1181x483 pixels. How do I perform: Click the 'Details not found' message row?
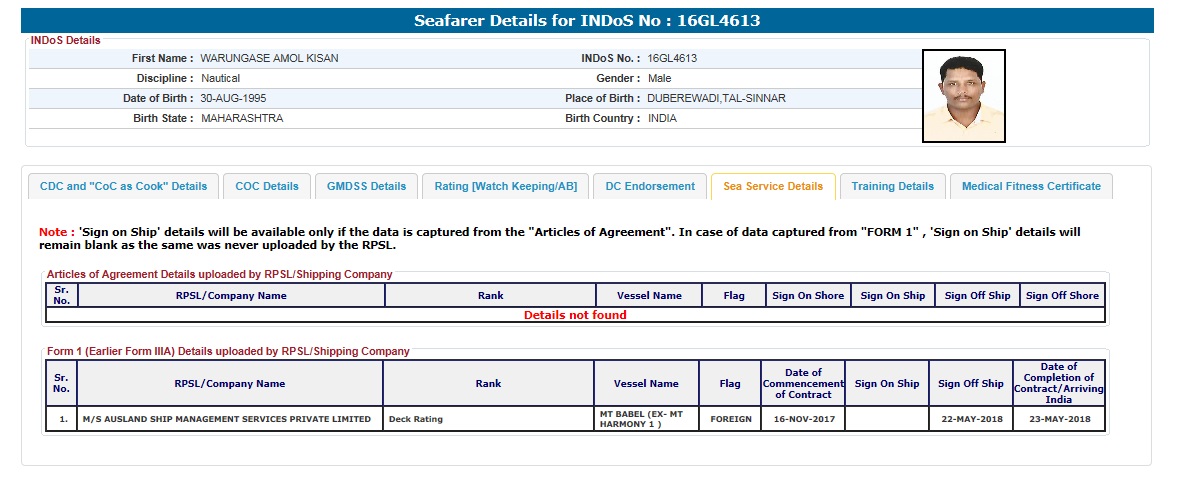[x=575, y=315]
